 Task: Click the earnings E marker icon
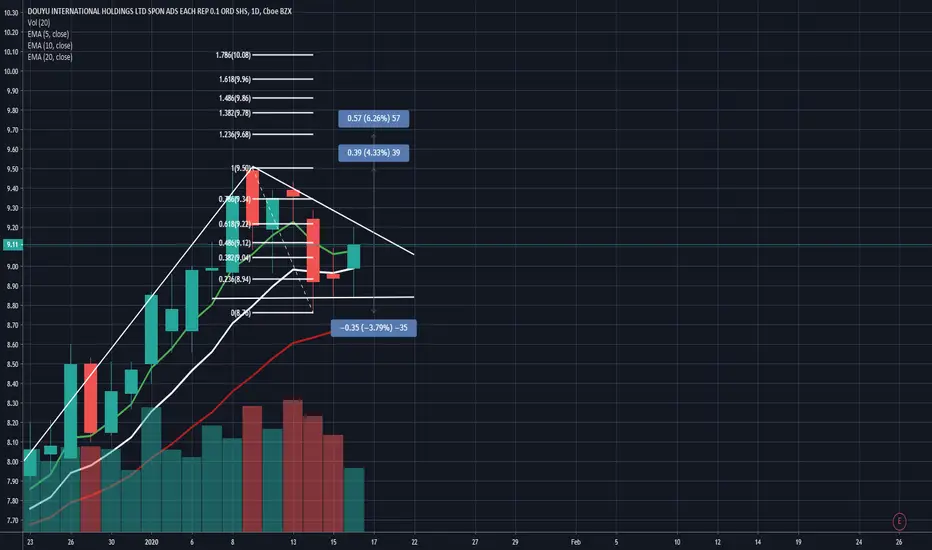899,521
